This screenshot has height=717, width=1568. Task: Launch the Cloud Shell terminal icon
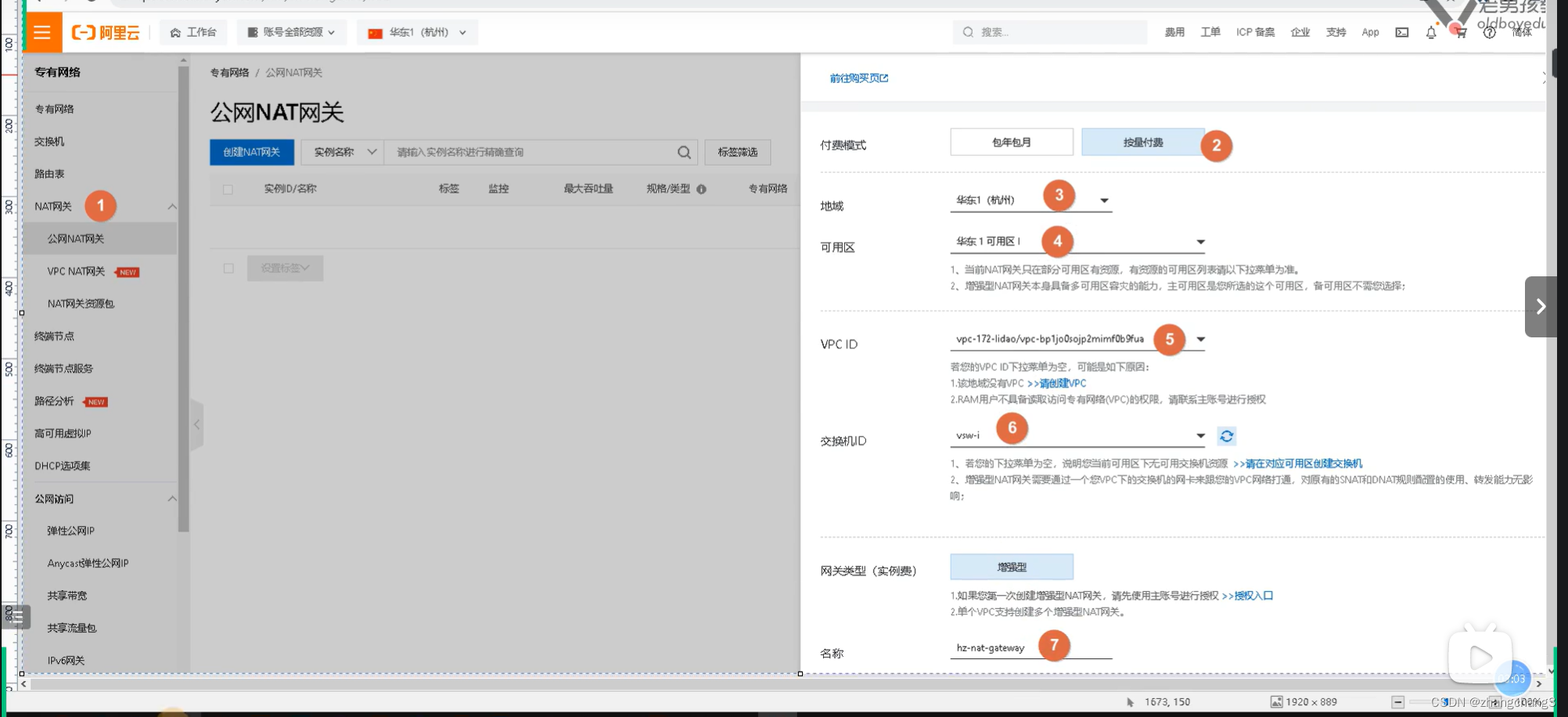pyautogui.click(x=1401, y=32)
